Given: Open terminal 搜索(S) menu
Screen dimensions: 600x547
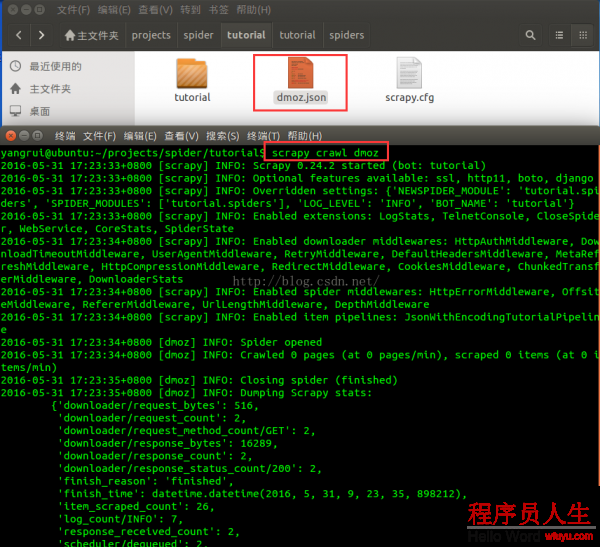Looking at the screenshot, I should pyautogui.click(x=223, y=136).
